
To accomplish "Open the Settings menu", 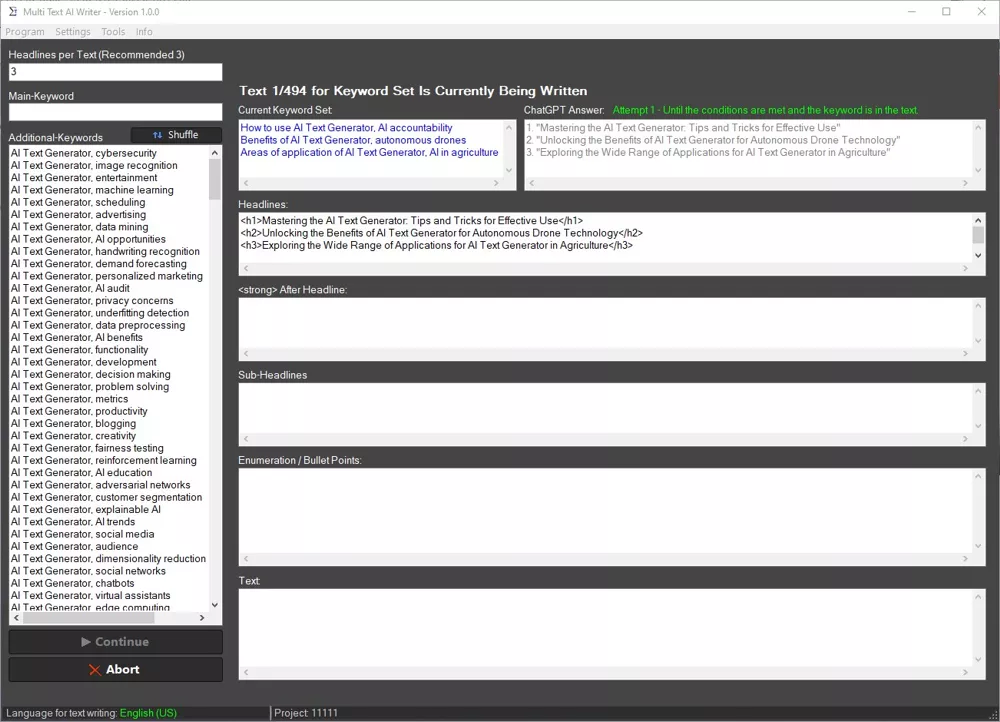I will tap(73, 31).
